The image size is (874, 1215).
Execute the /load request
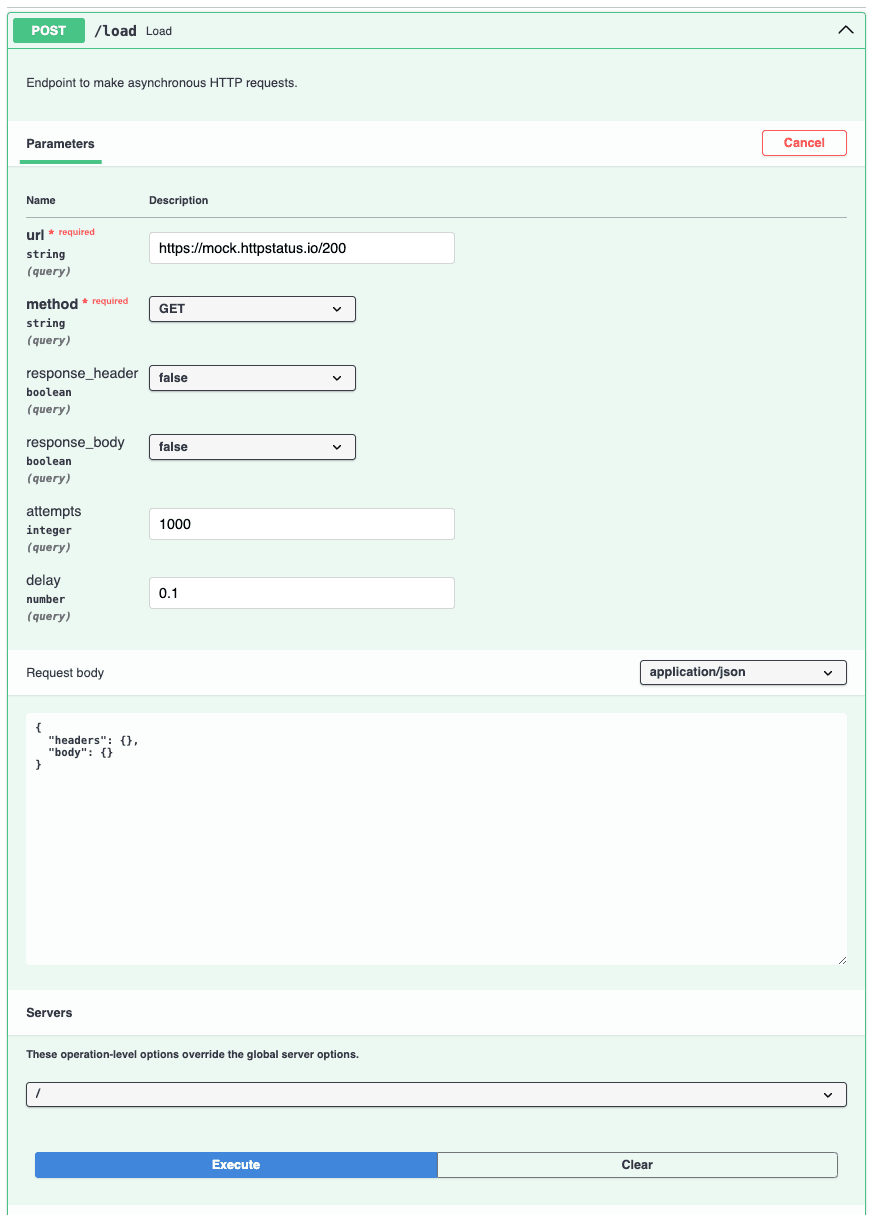(236, 1164)
